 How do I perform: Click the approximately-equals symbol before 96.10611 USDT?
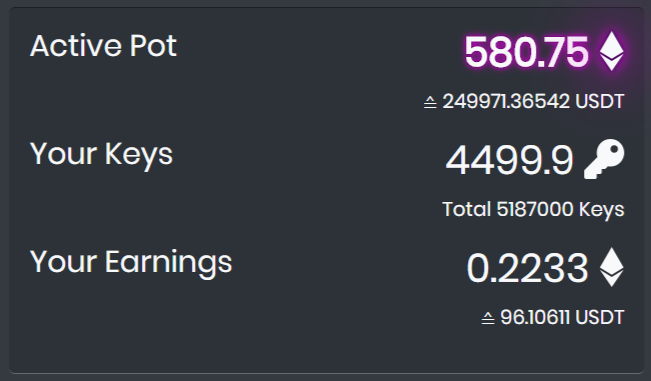pos(488,318)
